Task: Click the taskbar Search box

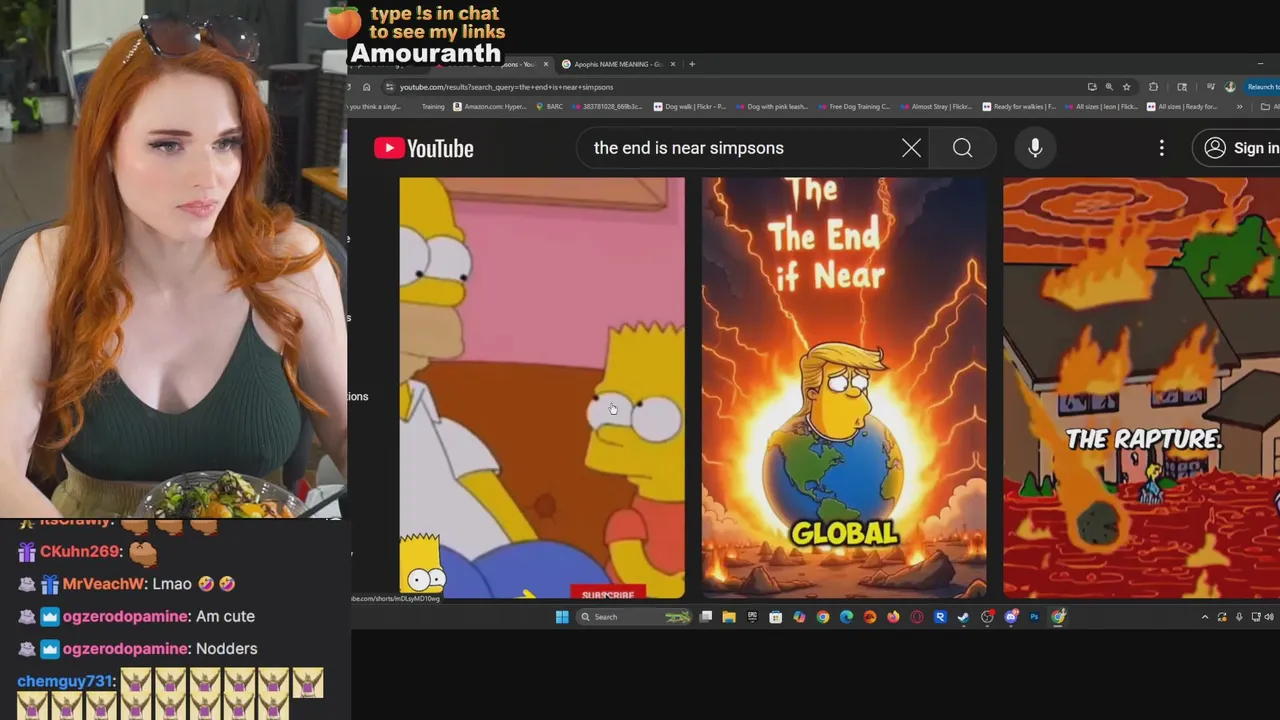Action: pyautogui.click(x=634, y=616)
